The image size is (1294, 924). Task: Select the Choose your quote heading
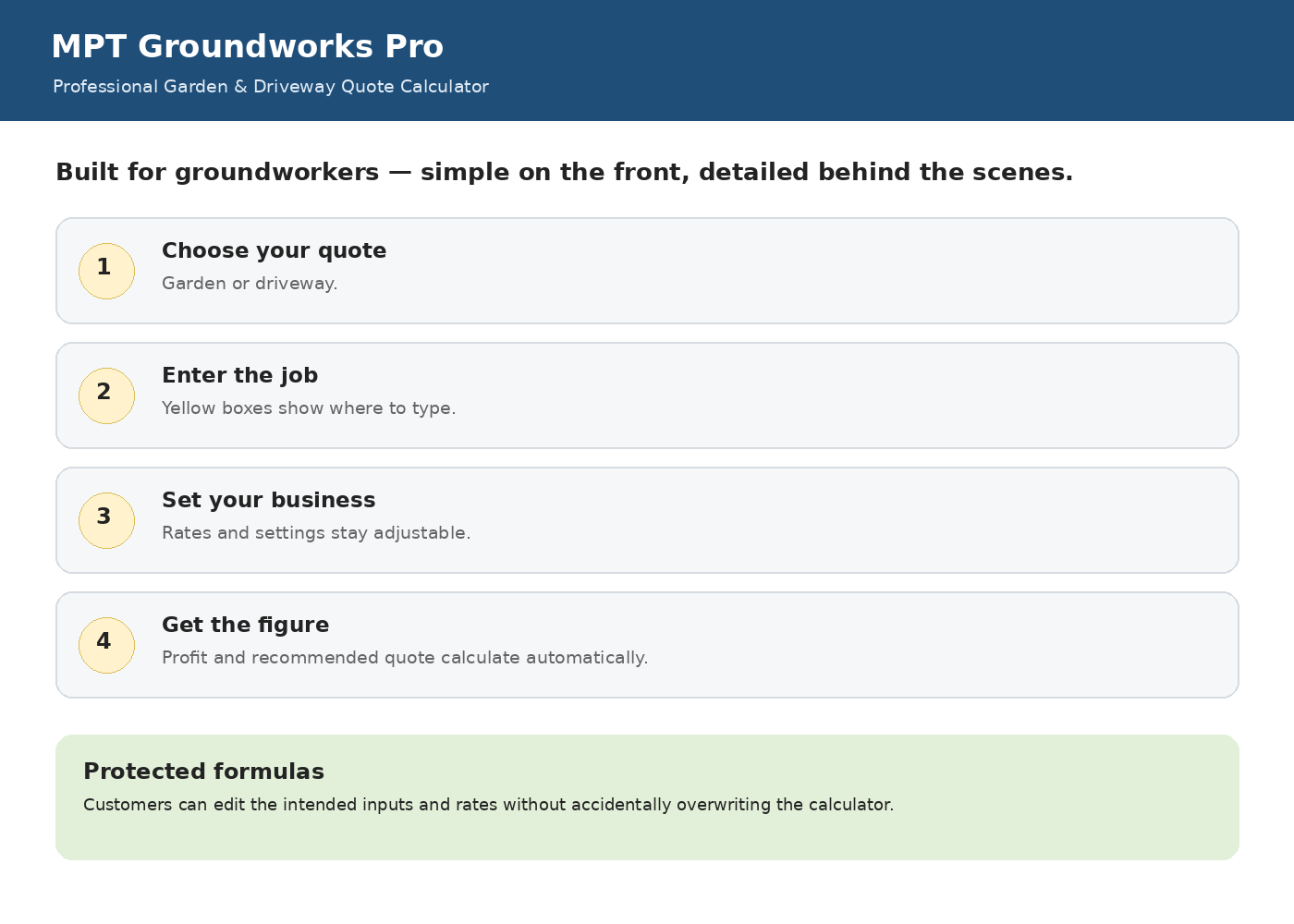point(274,251)
